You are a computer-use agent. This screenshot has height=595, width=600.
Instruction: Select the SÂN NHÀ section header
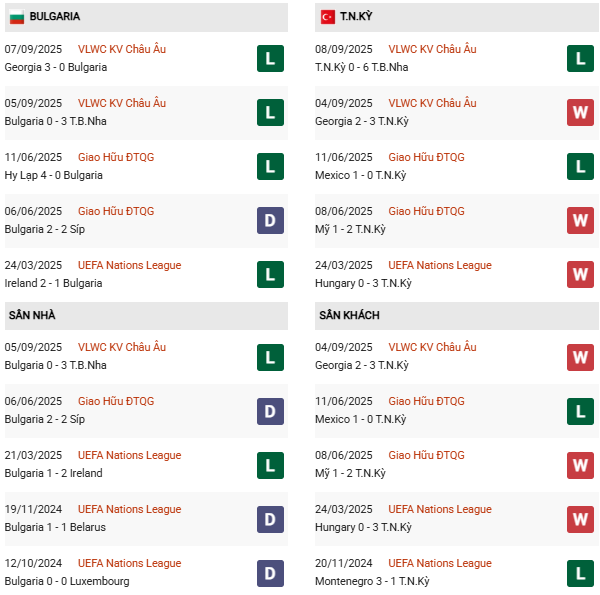32,315
